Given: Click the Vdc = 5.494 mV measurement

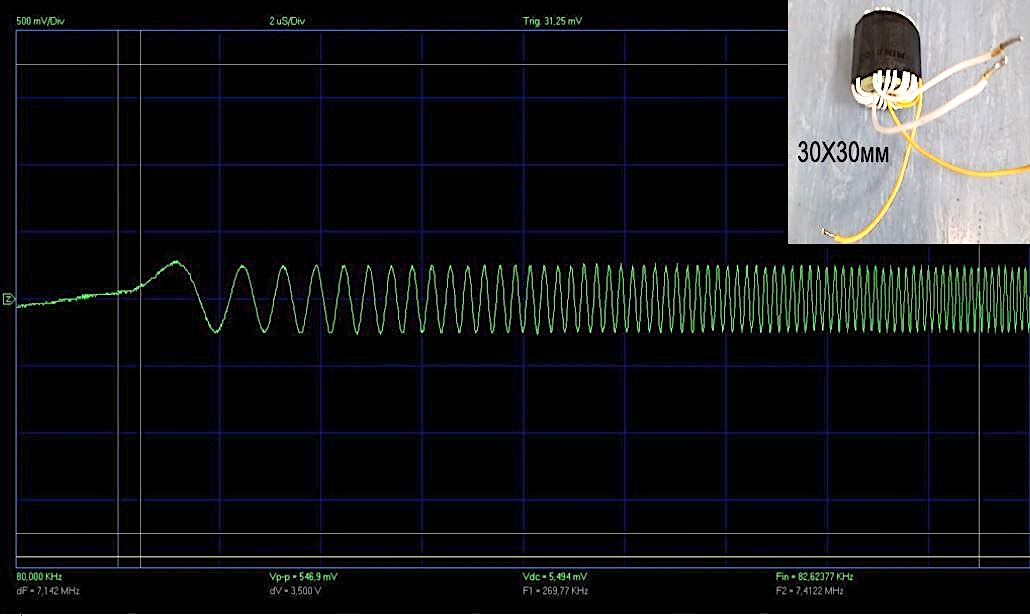Looking at the screenshot, I should click(x=554, y=577).
